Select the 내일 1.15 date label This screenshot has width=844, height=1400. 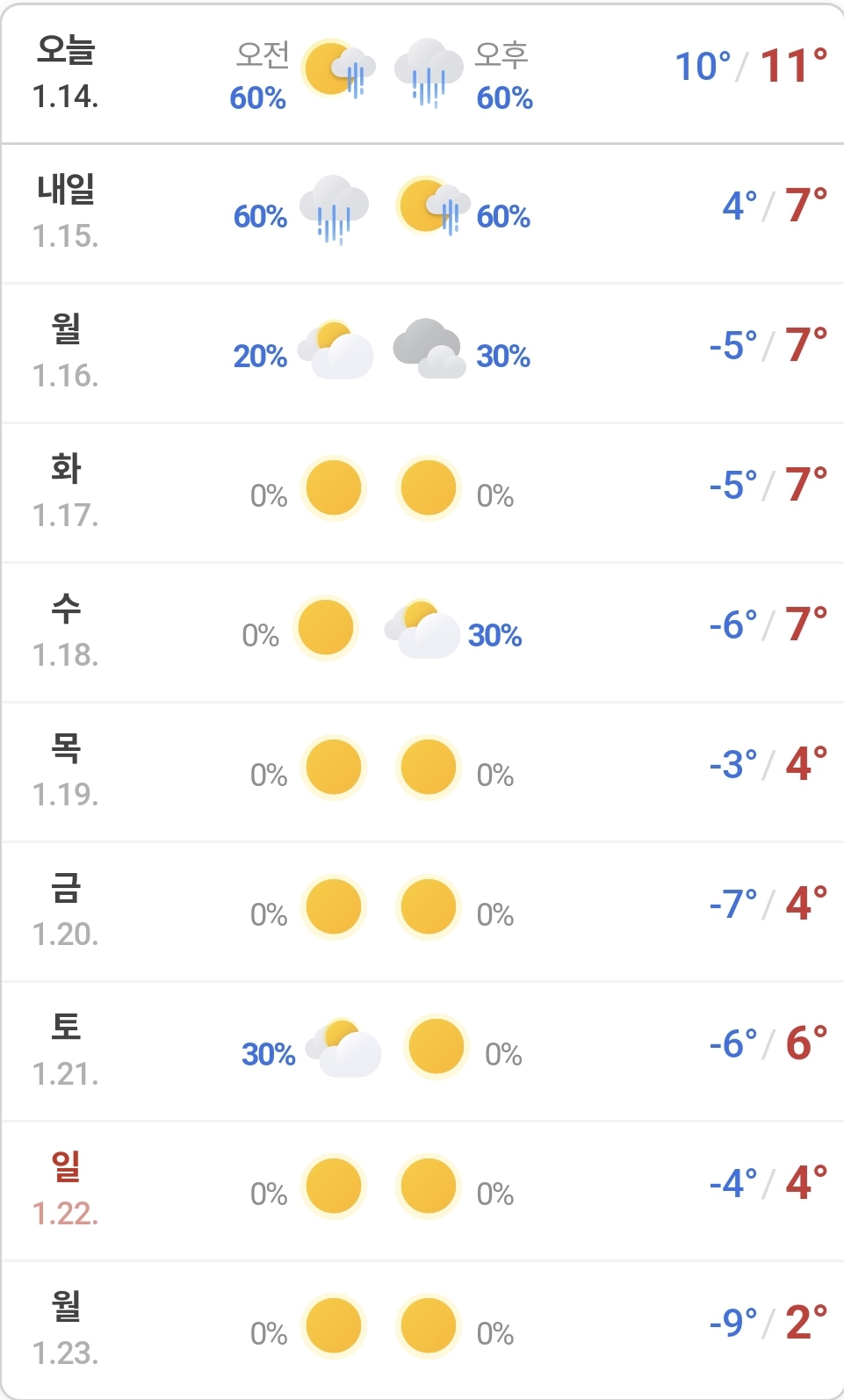pos(66,212)
